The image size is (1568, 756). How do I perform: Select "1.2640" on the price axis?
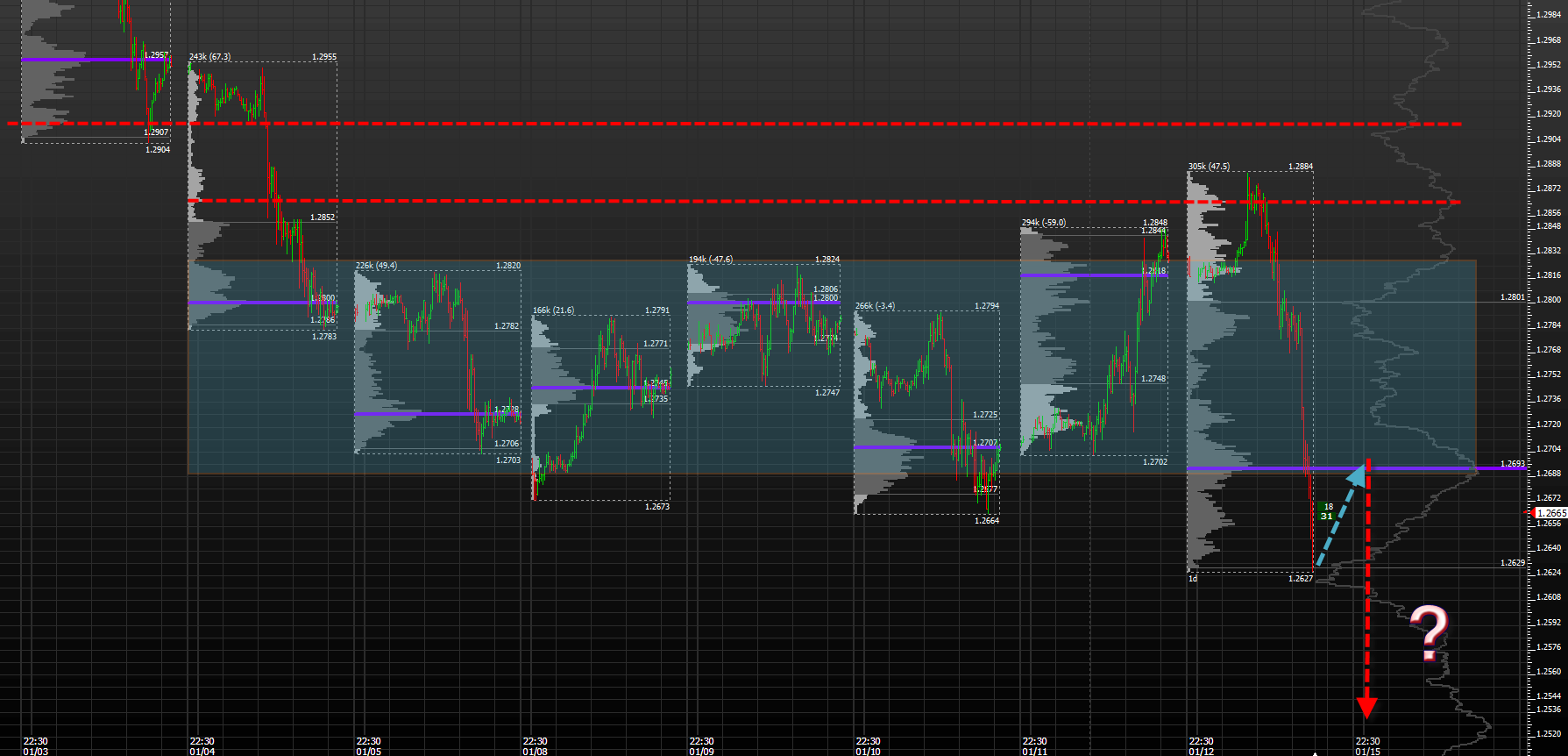tap(1549, 548)
